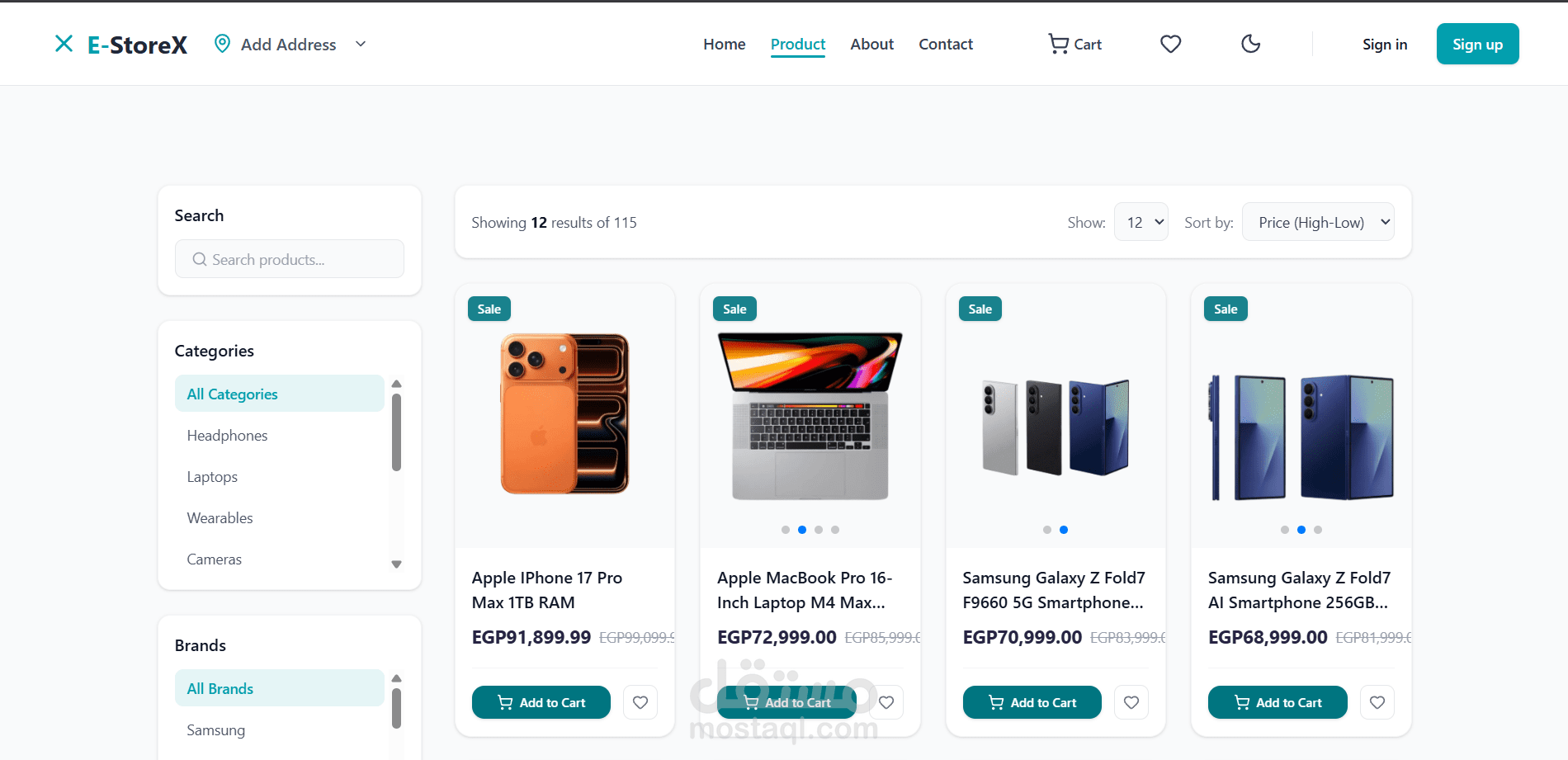Viewport: 1568px width, 760px height.
Task: Expand the Add Address dropdown
Action: tap(361, 44)
